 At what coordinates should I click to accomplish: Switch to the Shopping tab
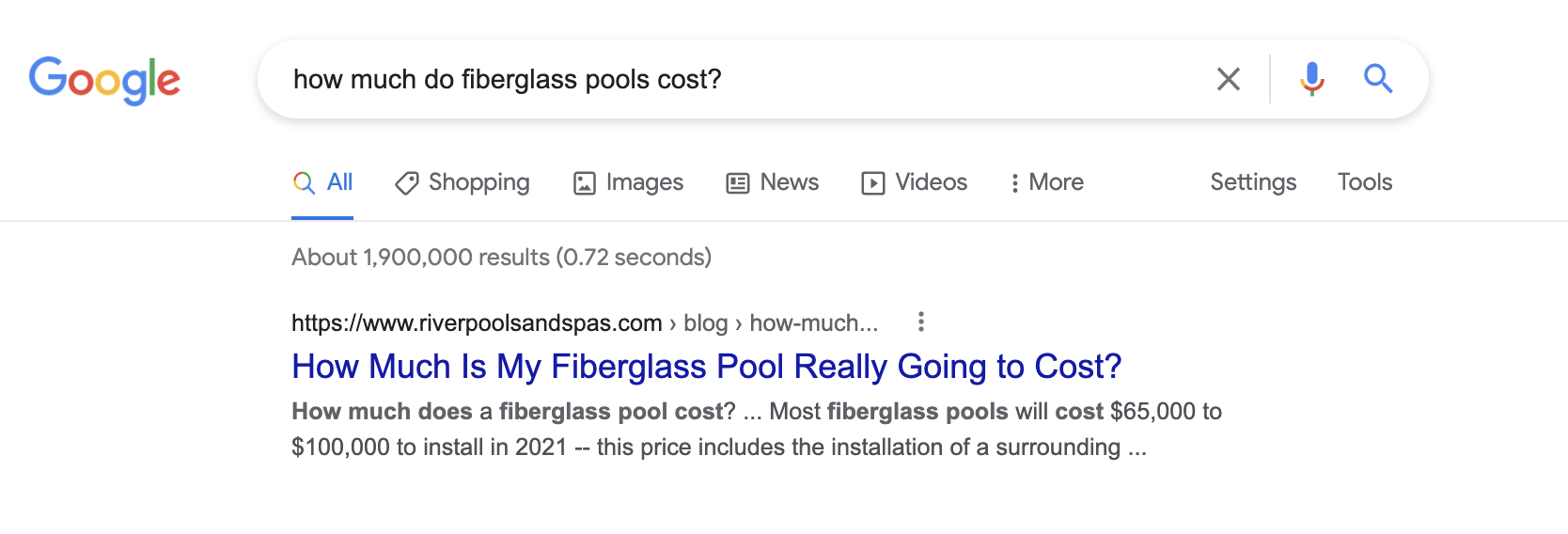pyautogui.click(x=478, y=182)
